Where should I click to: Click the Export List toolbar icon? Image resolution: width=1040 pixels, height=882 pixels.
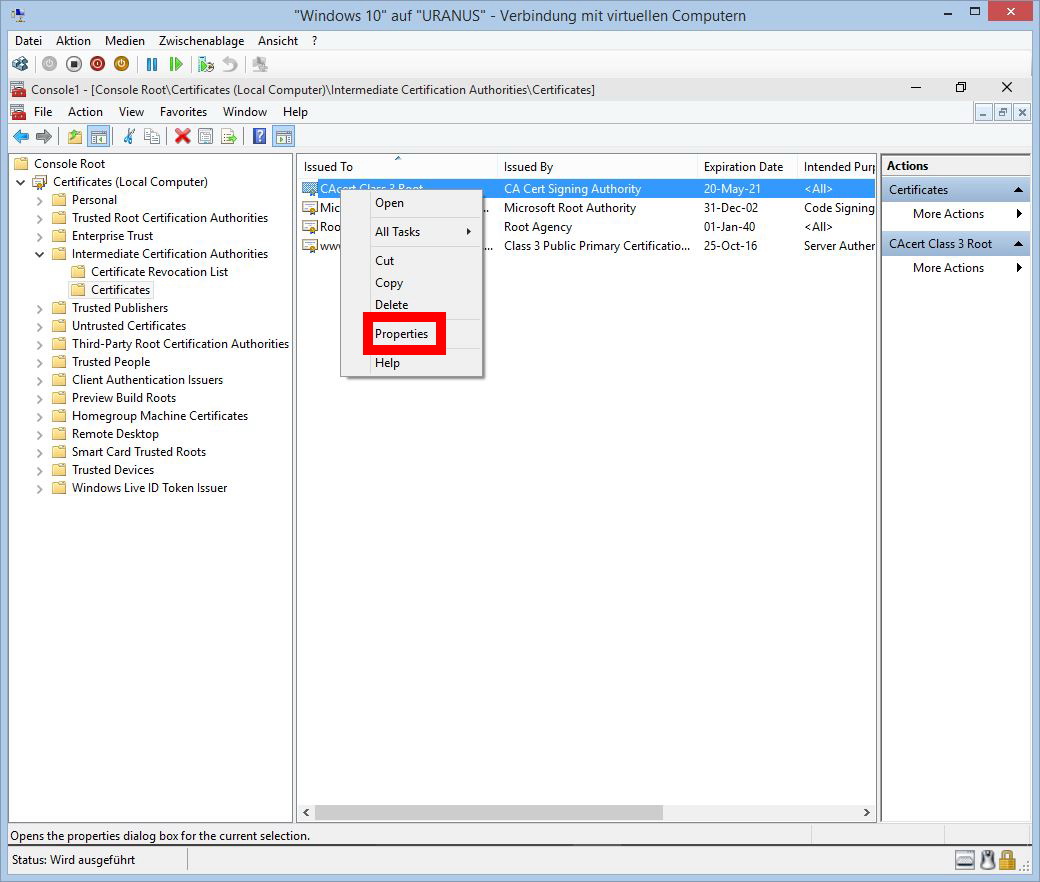tap(229, 137)
